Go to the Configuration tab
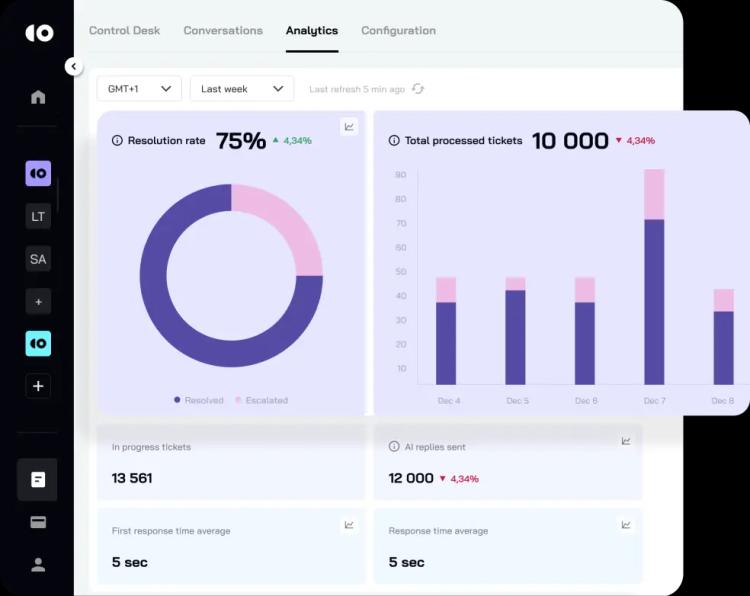 tap(398, 31)
